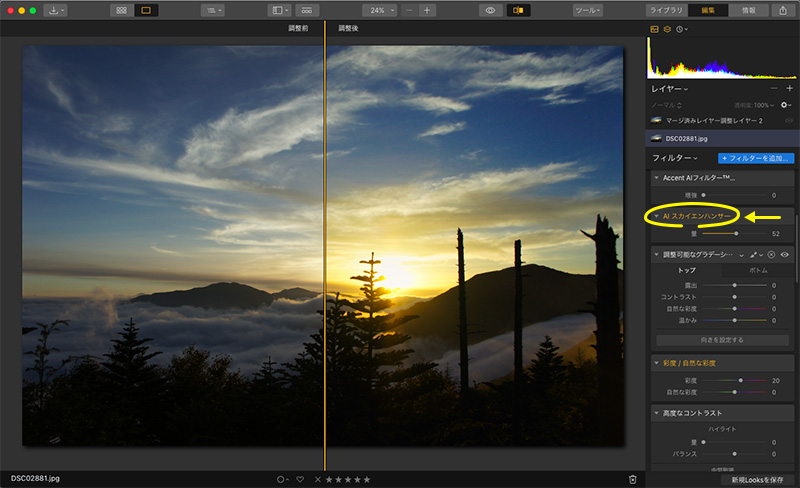Click the reject X flag
The height and width of the screenshot is (488, 800).
[318, 479]
